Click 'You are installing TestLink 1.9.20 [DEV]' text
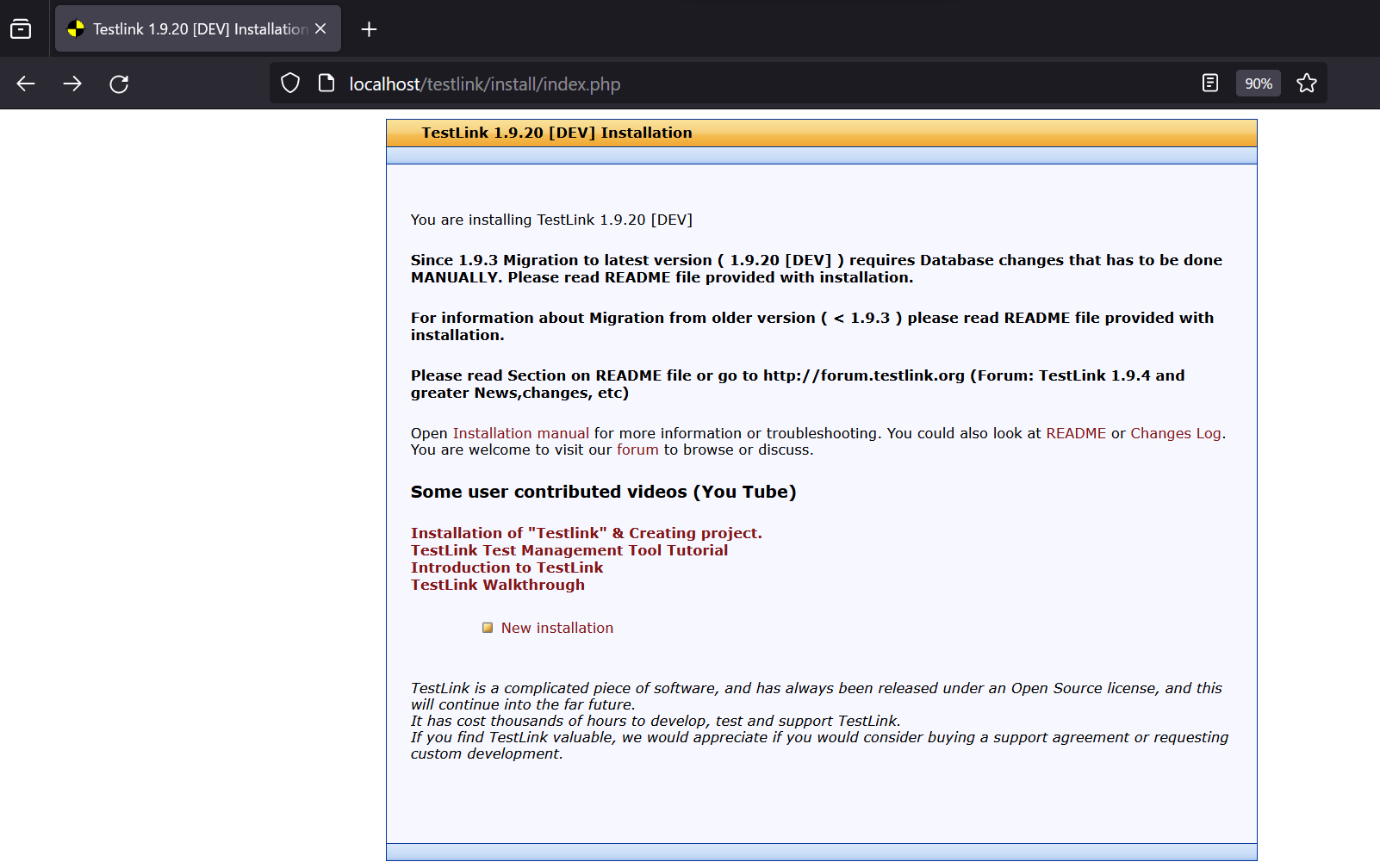Viewport: 1380px width, 868px height. click(551, 220)
